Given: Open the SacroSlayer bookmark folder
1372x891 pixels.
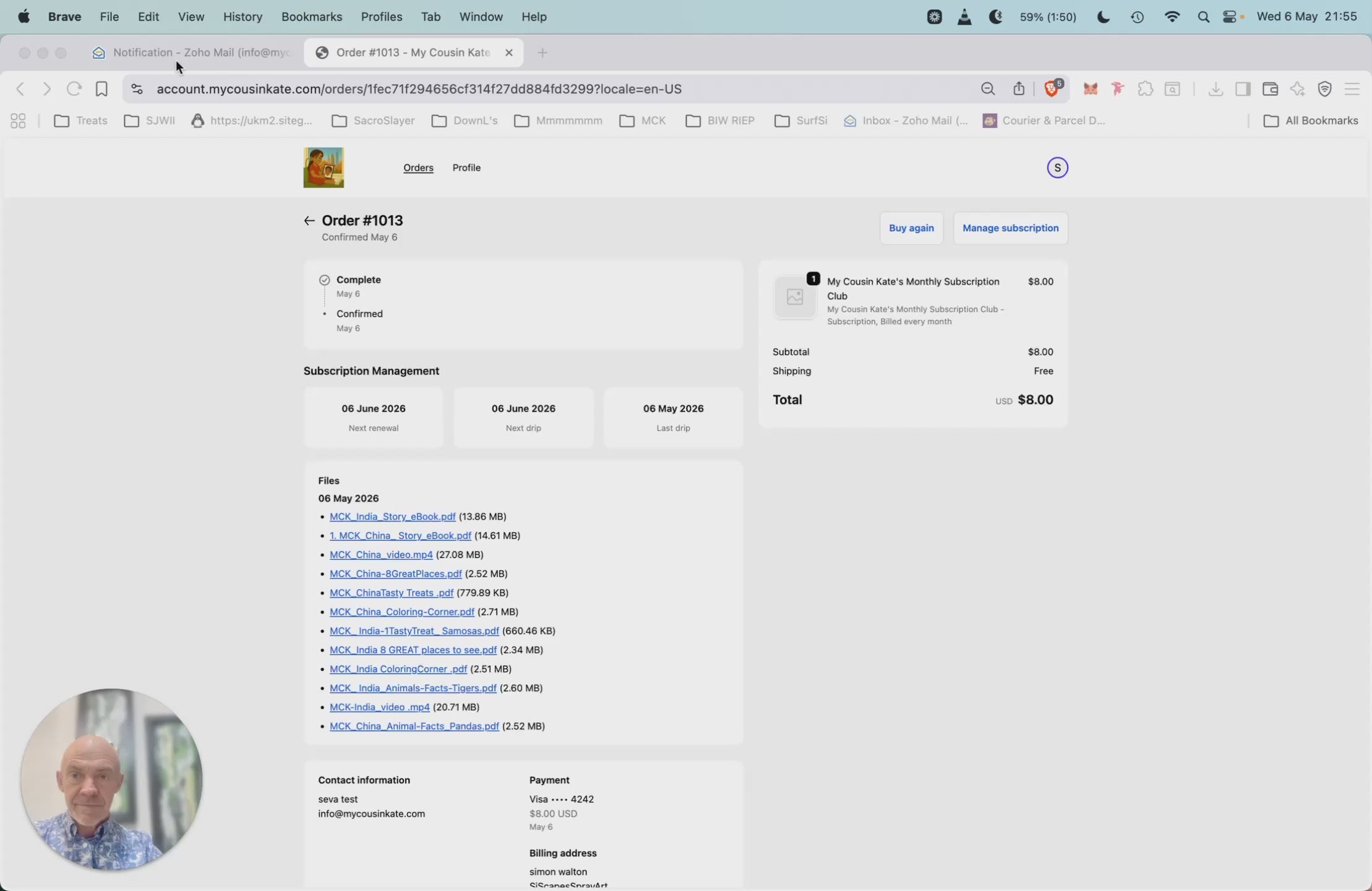Looking at the screenshot, I should tap(373, 121).
